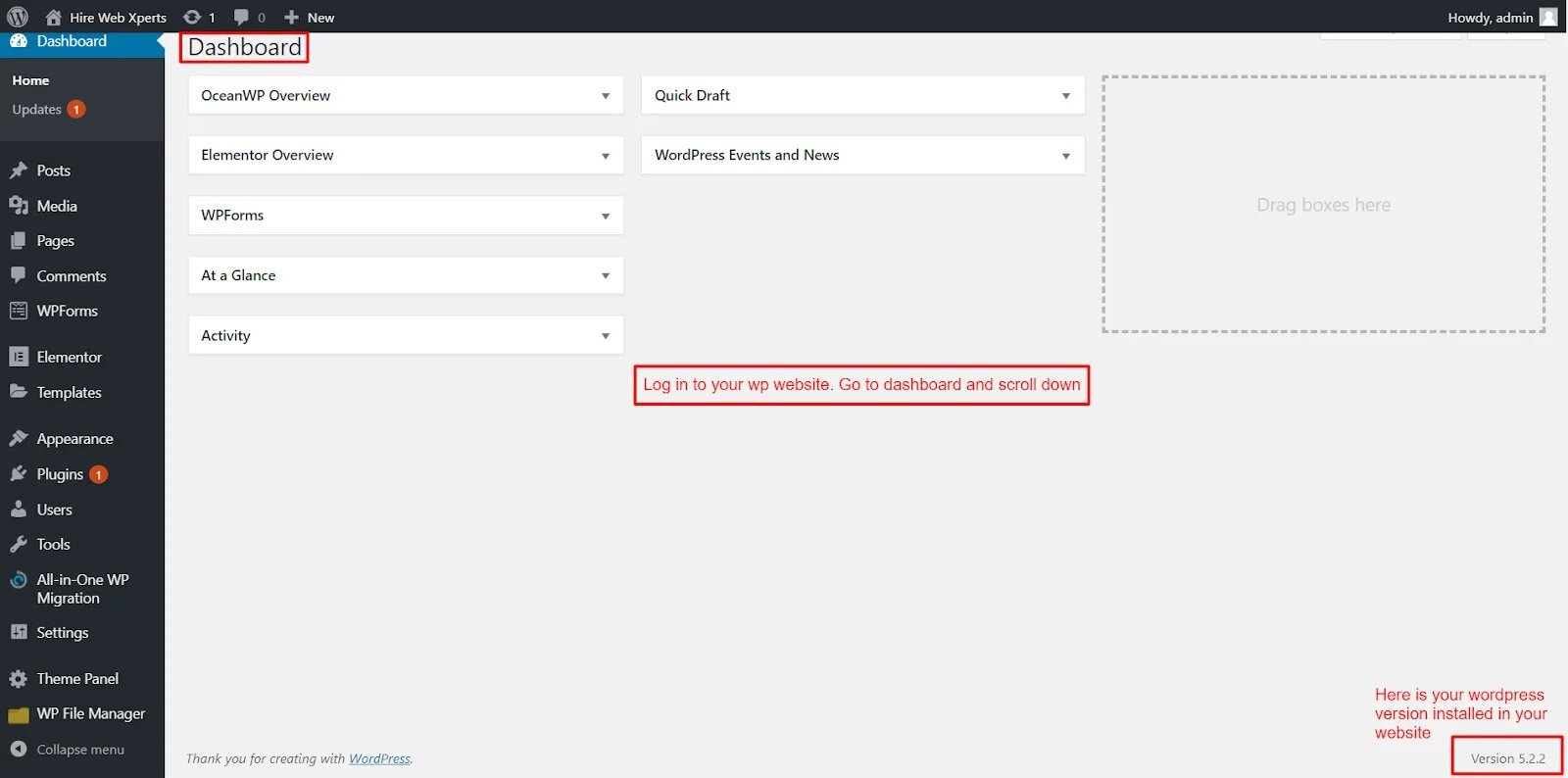Open the Theme Panel menu label
The width and height of the screenshot is (1568, 778).
click(x=77, y=678)
